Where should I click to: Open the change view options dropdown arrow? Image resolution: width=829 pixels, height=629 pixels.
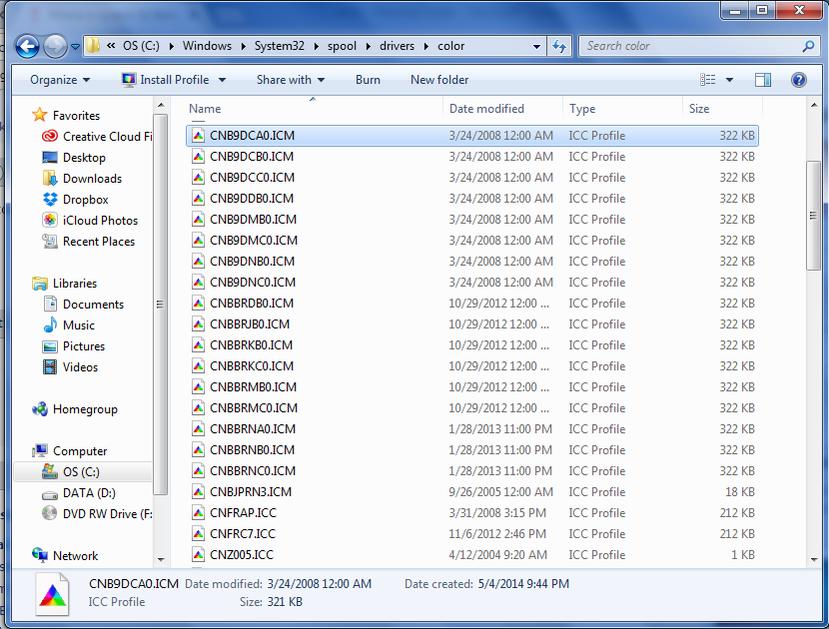coord(730,80)
